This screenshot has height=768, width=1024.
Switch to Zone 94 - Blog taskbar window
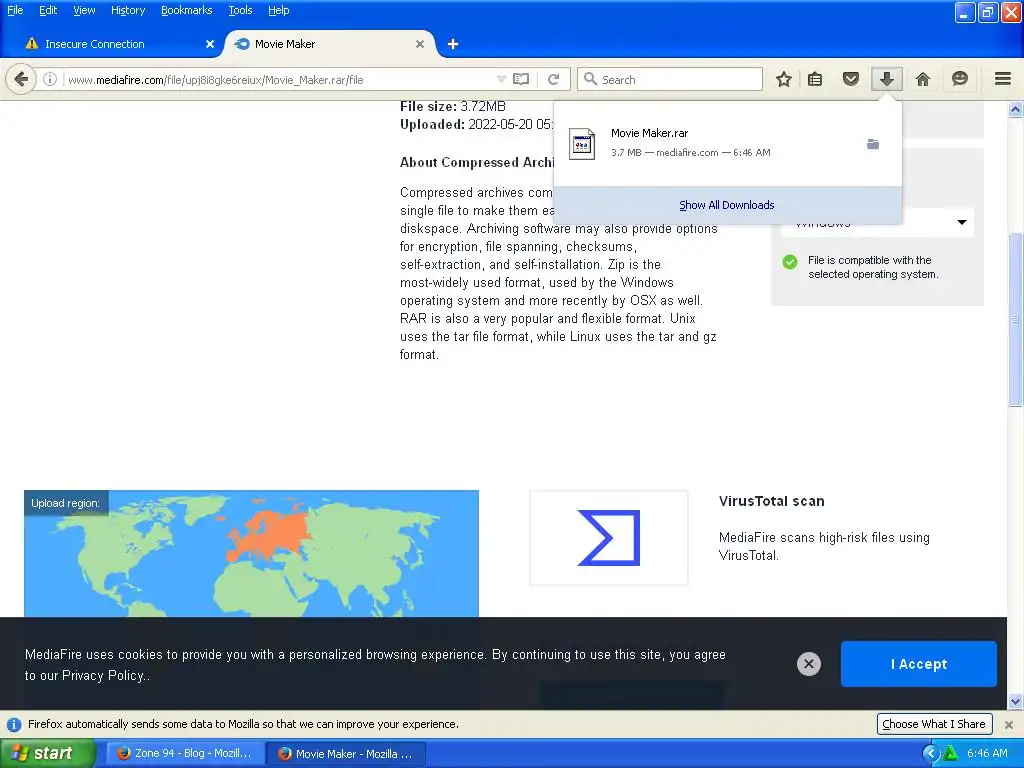point(185,754)
